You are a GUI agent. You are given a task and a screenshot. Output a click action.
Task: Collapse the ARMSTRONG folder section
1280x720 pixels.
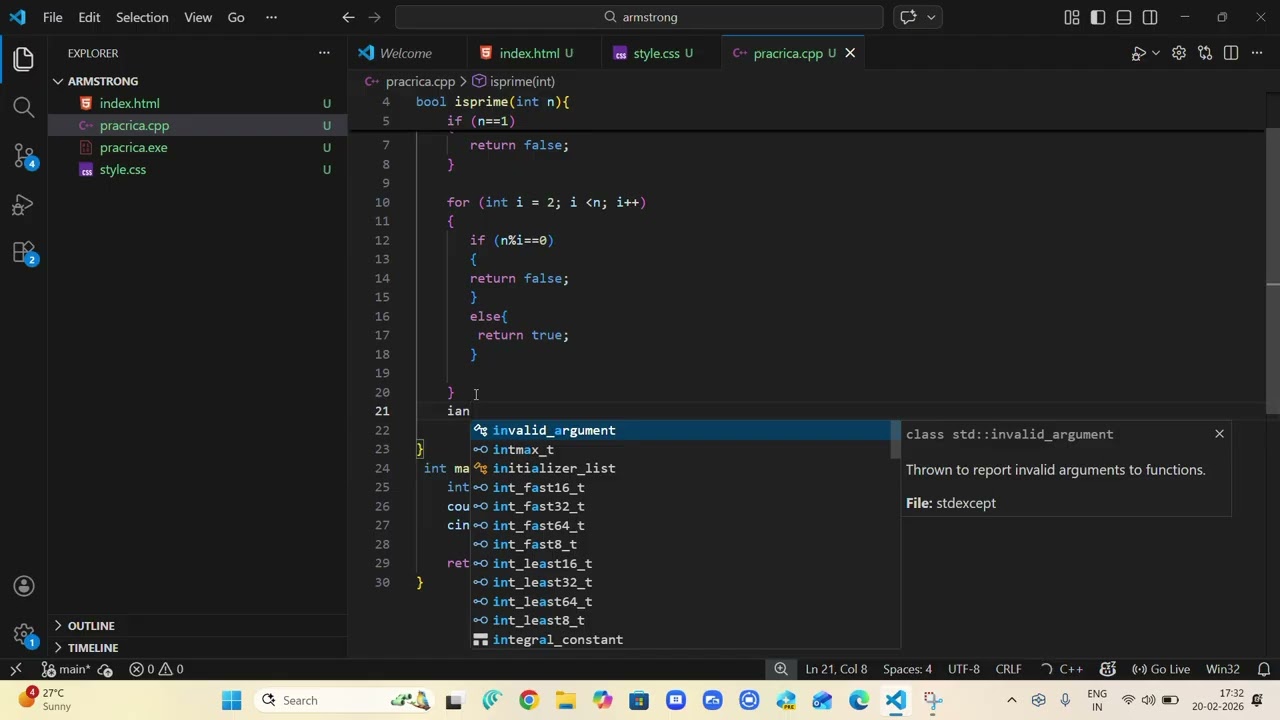pos(198,81)
